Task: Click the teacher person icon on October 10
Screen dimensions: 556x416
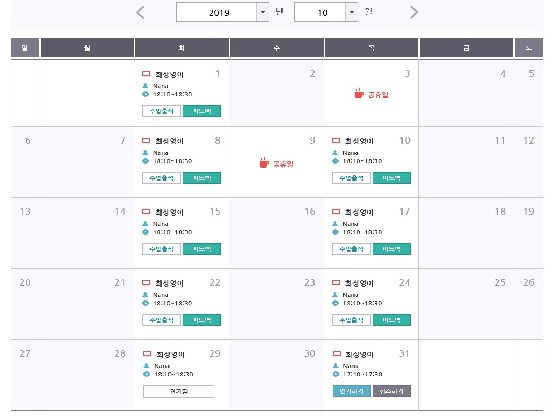Action: click(x=335, y=153)
